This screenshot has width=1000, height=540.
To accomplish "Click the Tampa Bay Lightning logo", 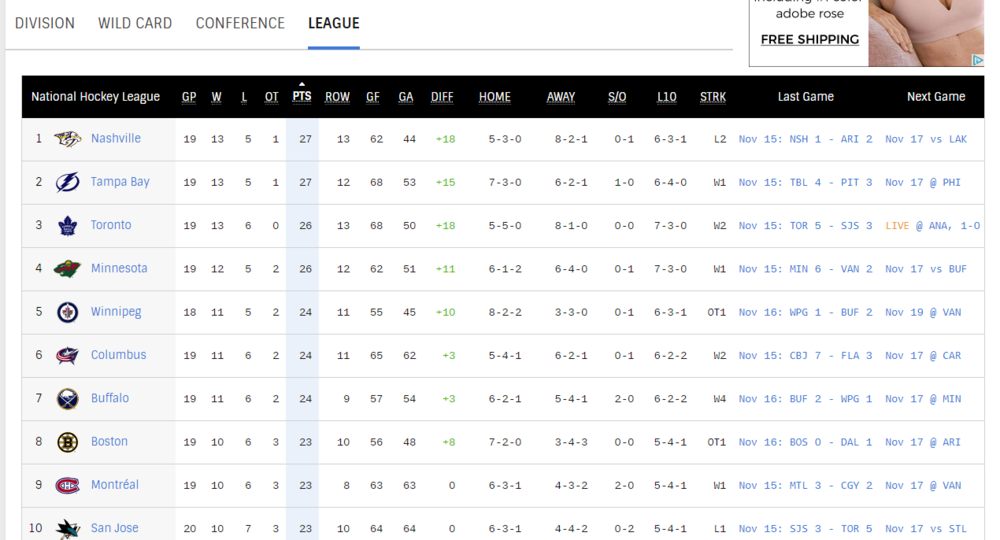I will click(67, 182).
